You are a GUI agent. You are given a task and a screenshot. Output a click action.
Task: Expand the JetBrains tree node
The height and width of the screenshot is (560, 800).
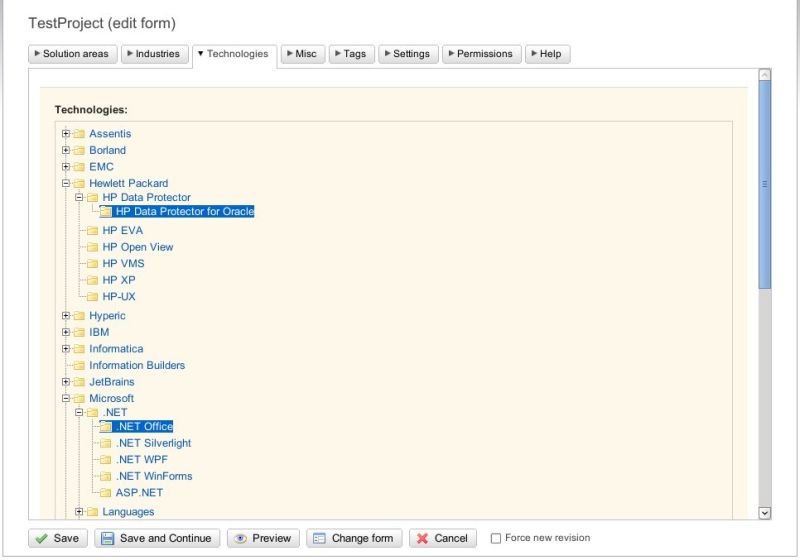66,381
